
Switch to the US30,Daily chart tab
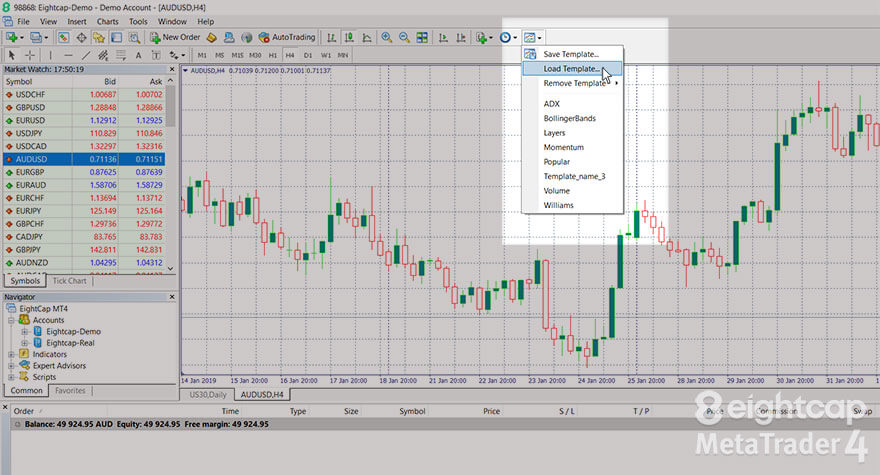click(x=208, y=395)
